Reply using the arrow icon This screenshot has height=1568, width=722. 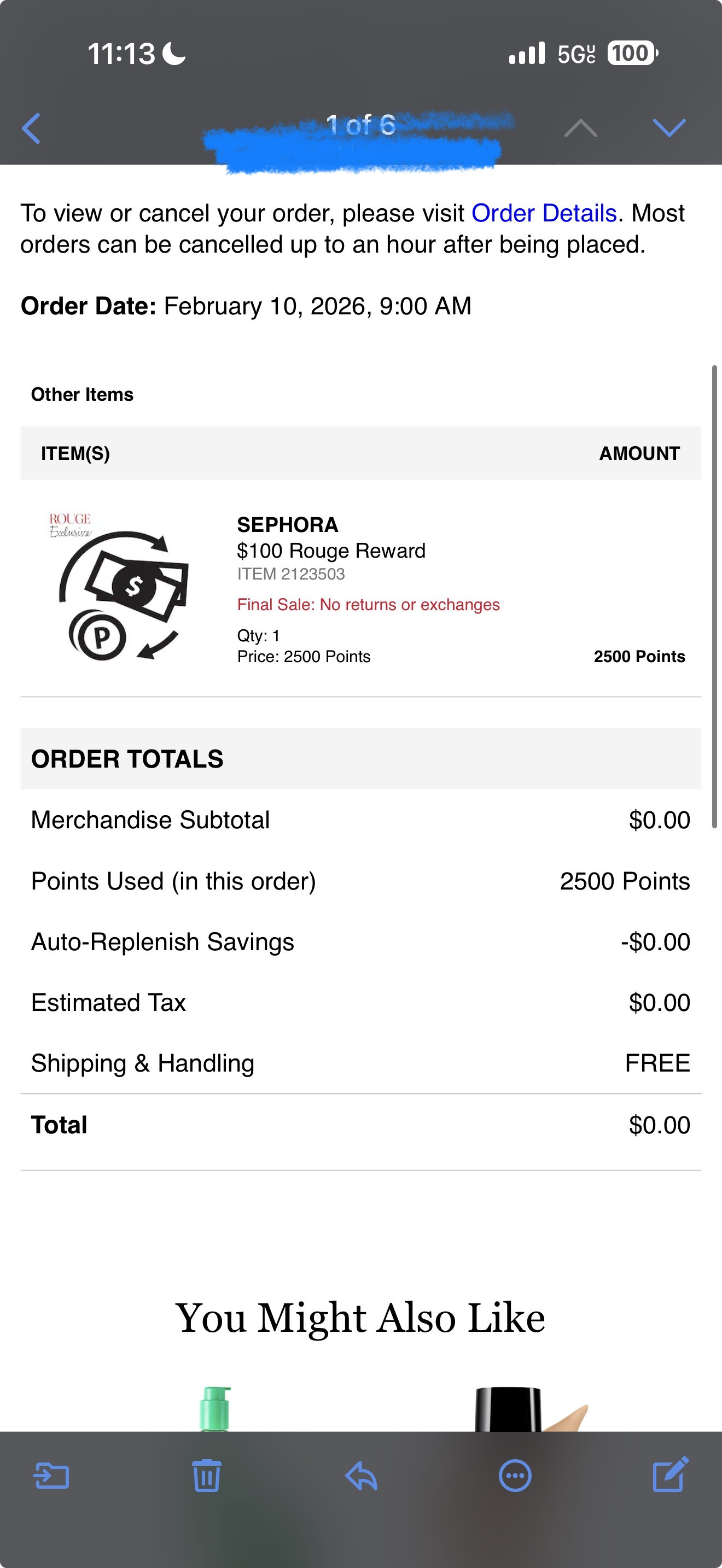coord(361,1476)
